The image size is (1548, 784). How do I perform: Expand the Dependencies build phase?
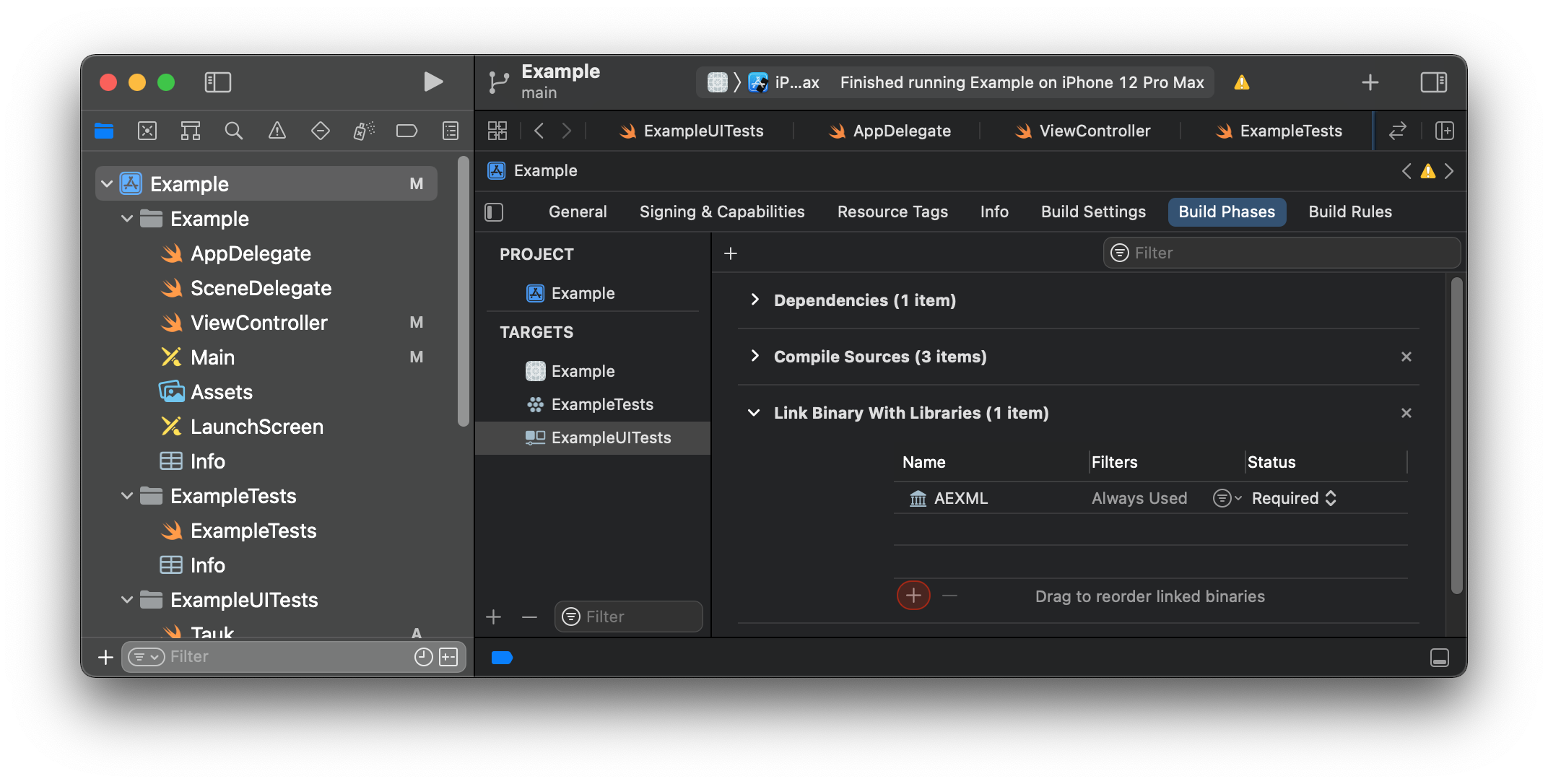pos(755,300)
